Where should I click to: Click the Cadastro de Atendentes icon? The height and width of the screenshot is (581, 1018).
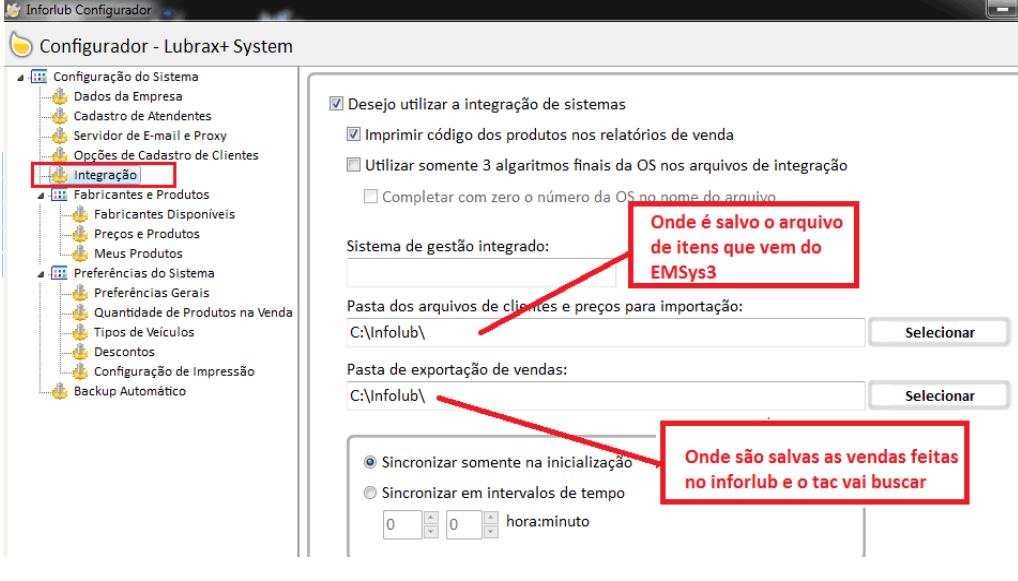[x=60, y=116]
